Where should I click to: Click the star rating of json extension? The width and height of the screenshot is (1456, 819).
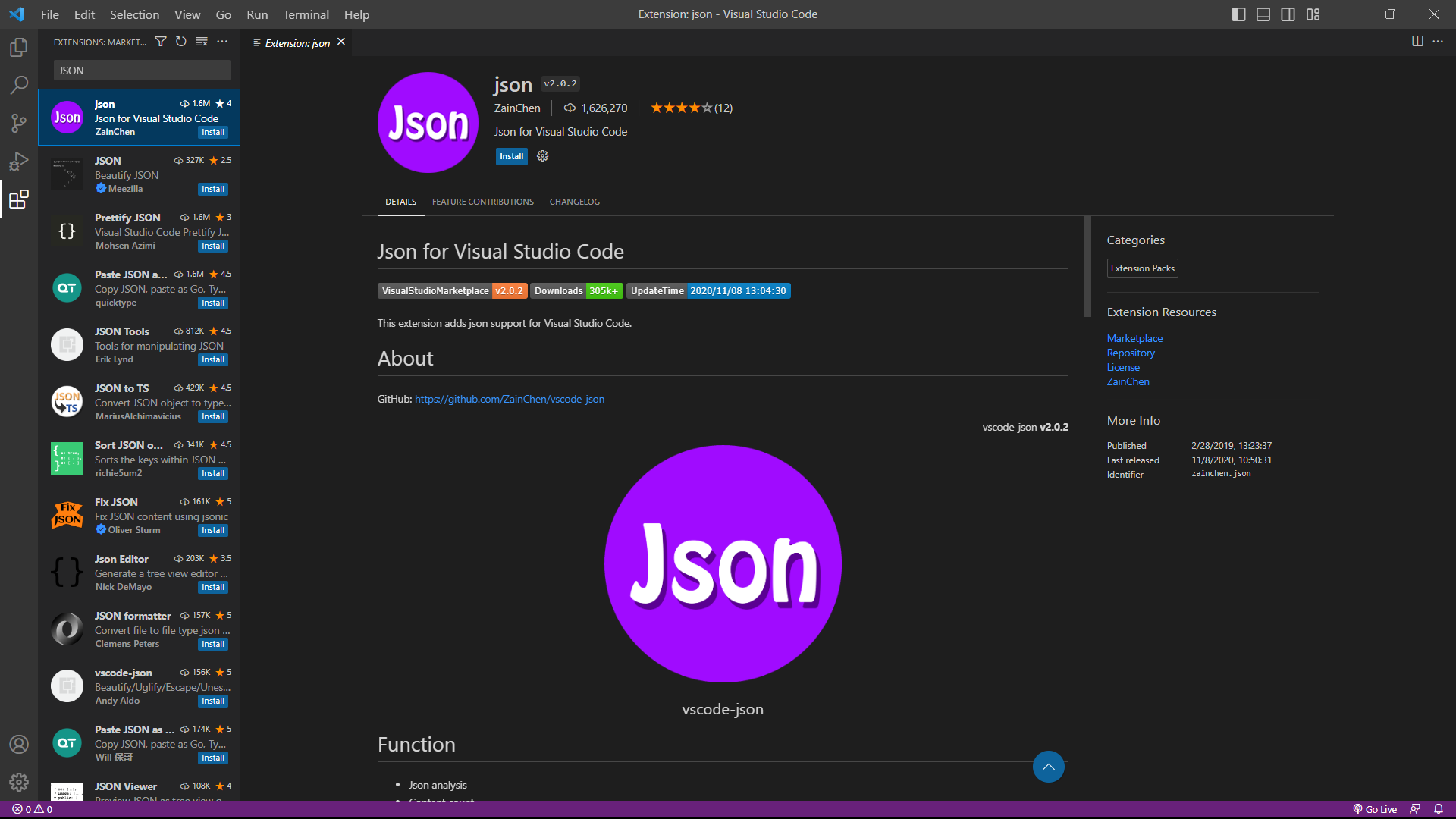coord(692,108)
